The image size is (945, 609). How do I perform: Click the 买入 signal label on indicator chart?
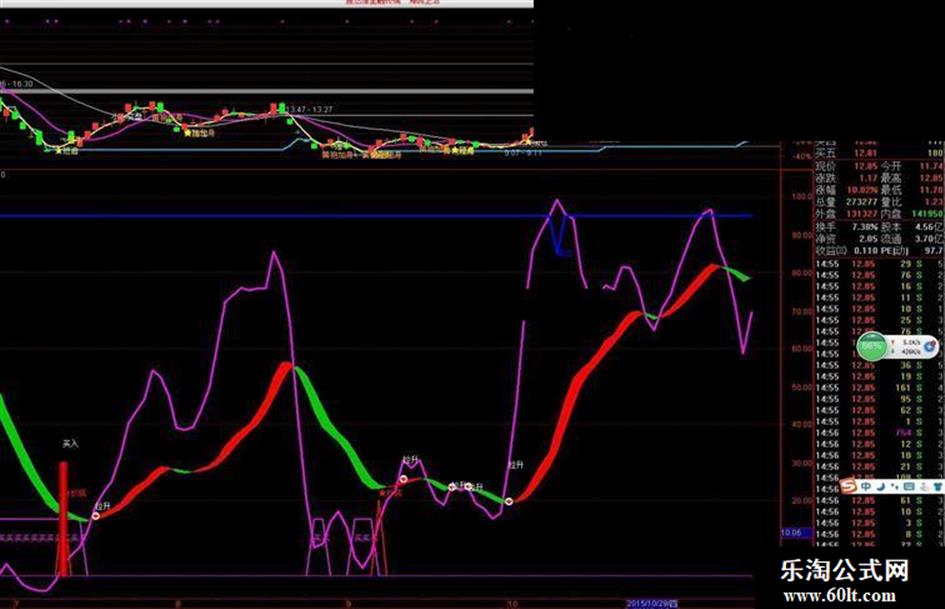point(71,444)
